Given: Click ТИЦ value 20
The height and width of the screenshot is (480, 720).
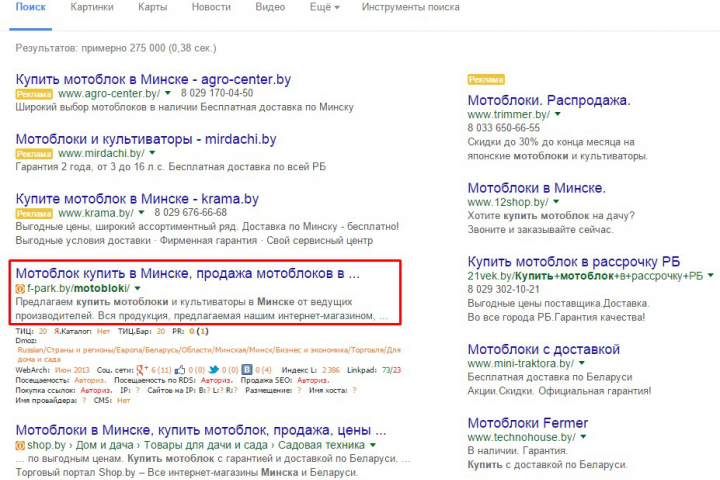Looking at the screenshot, I should click(43, 331).
